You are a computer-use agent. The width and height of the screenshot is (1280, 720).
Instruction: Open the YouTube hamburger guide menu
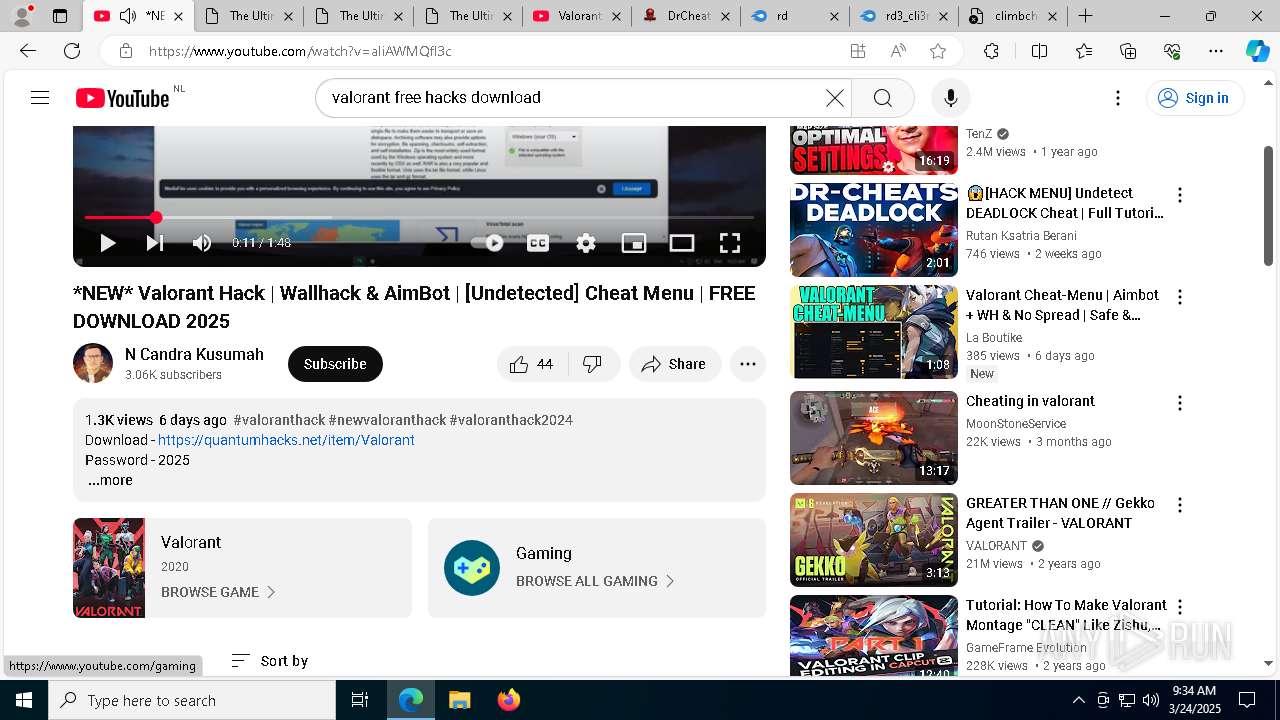40,97
